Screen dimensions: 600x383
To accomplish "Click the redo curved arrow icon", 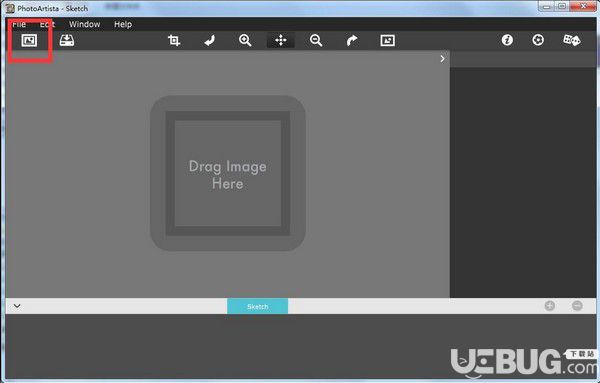I will [352, 40].
